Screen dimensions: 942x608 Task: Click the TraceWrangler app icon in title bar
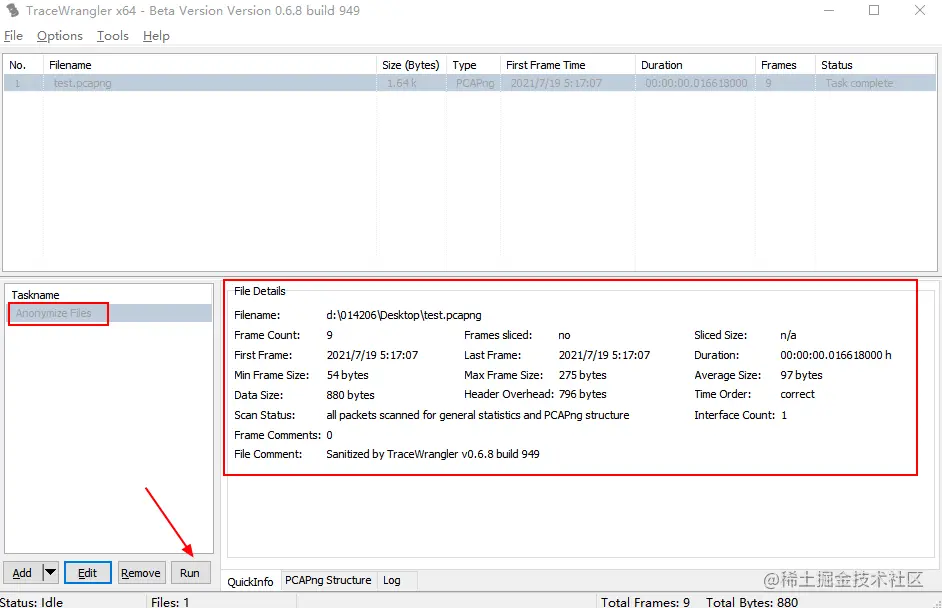pos(13,10)
